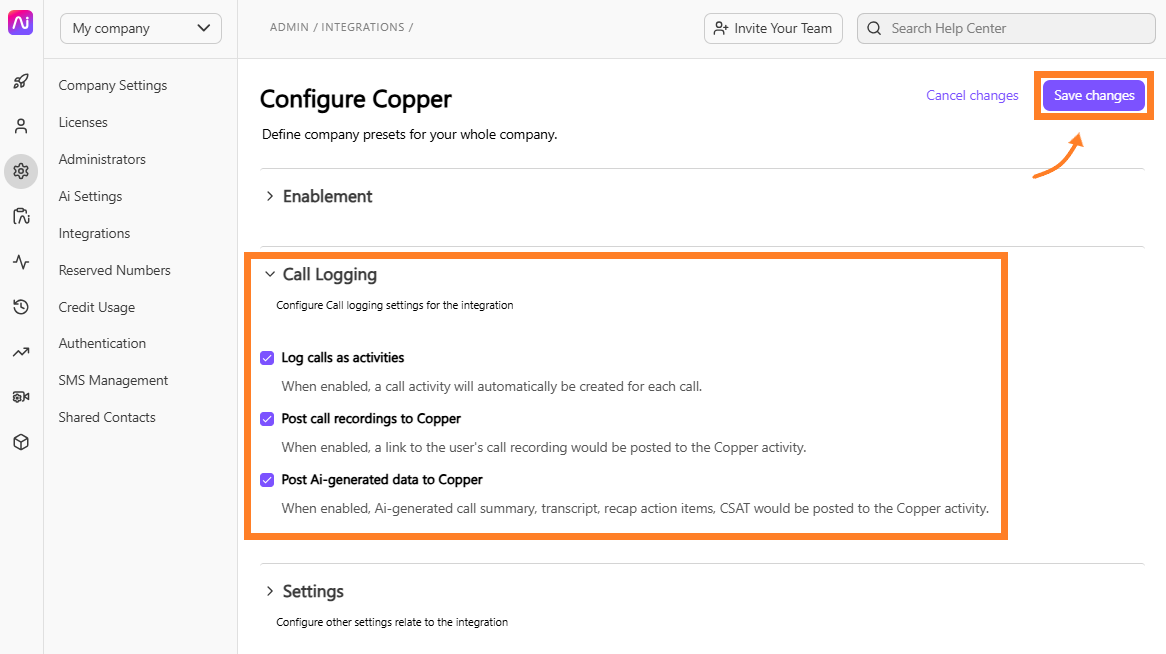
Task: Open the trending analytics arrow icon
Action: [x=21, y=352]
